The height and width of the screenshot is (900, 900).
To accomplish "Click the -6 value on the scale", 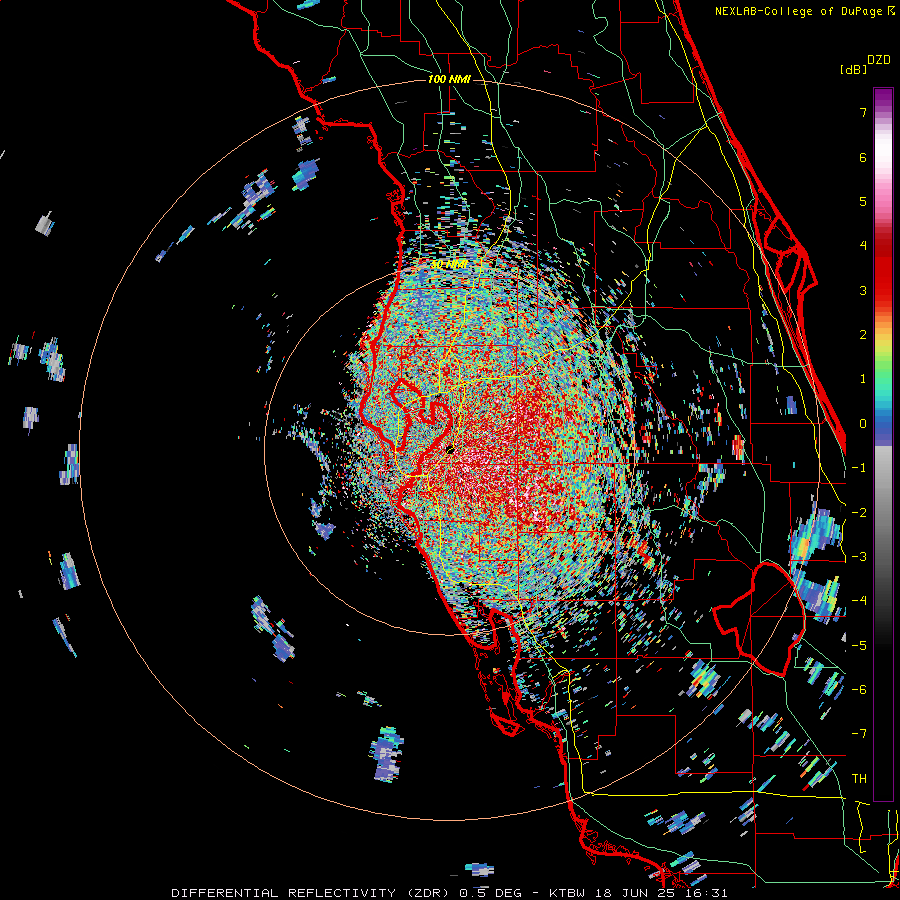I will (859, 690).
